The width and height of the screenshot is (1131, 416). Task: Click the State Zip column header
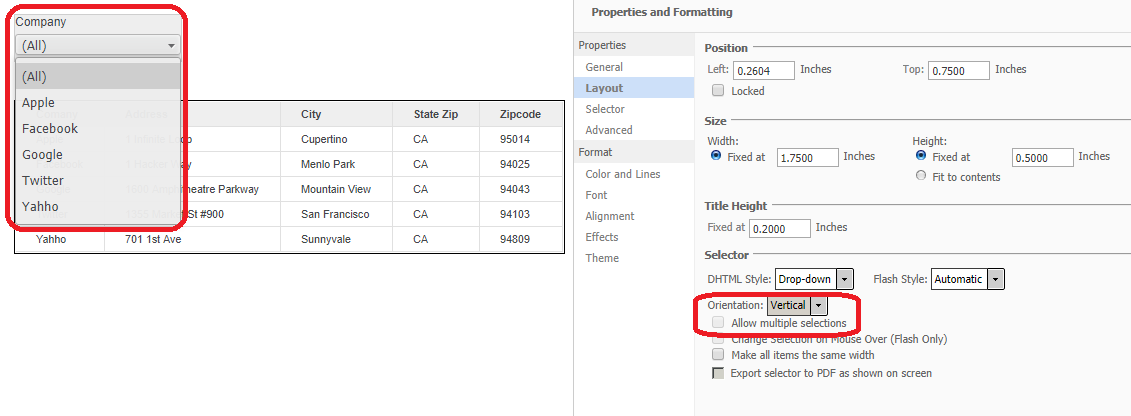pyautogui.click(x=436, y=114)
